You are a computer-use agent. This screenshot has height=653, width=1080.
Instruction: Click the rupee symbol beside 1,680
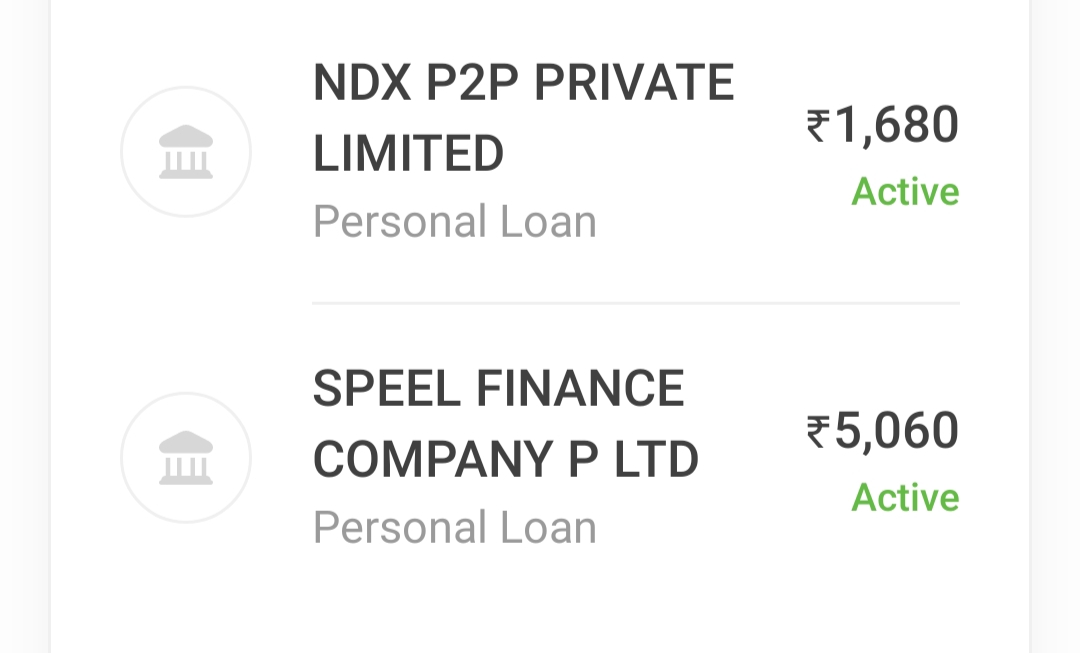tap(819, 126)
